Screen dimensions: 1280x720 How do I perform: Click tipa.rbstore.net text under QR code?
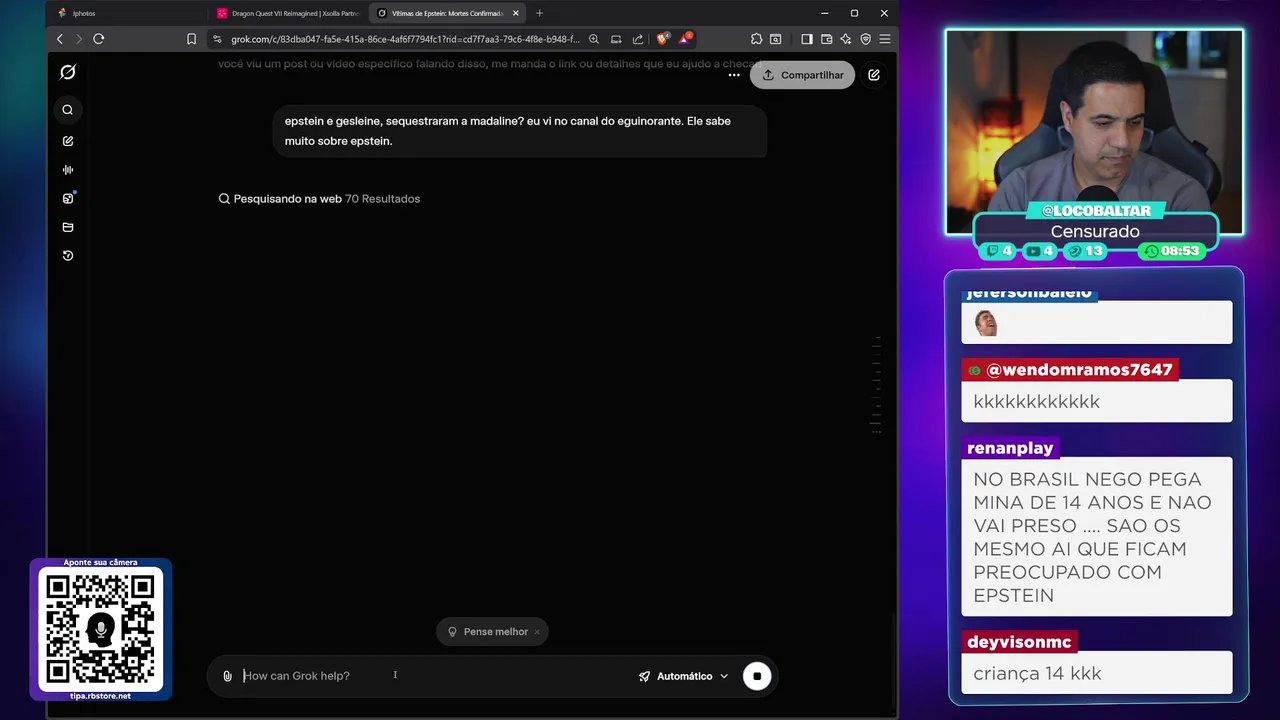click(x=100, y=696)
